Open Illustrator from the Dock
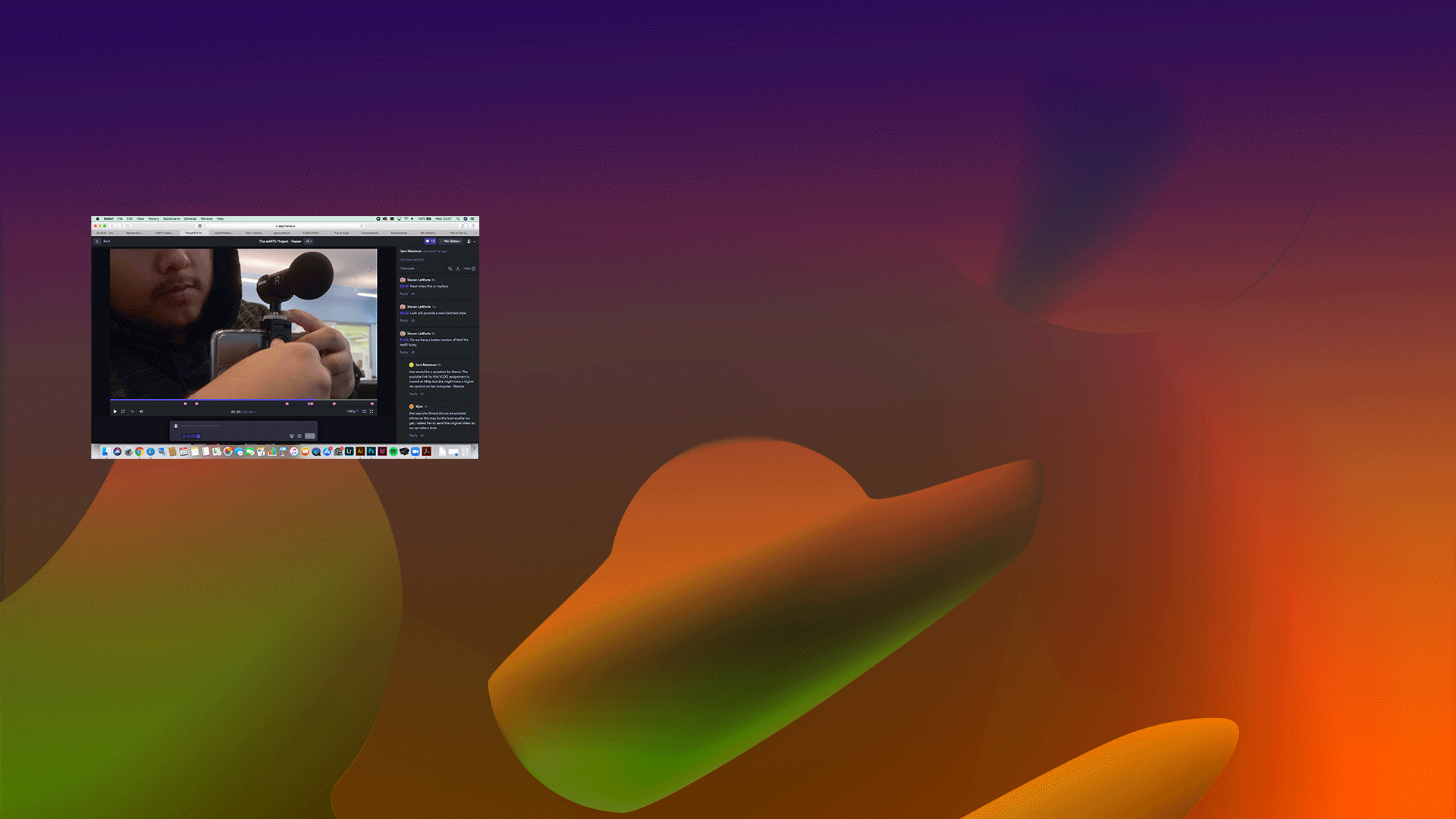The width and height of the screenshot is (1456, 819). (x=360, y=451)
